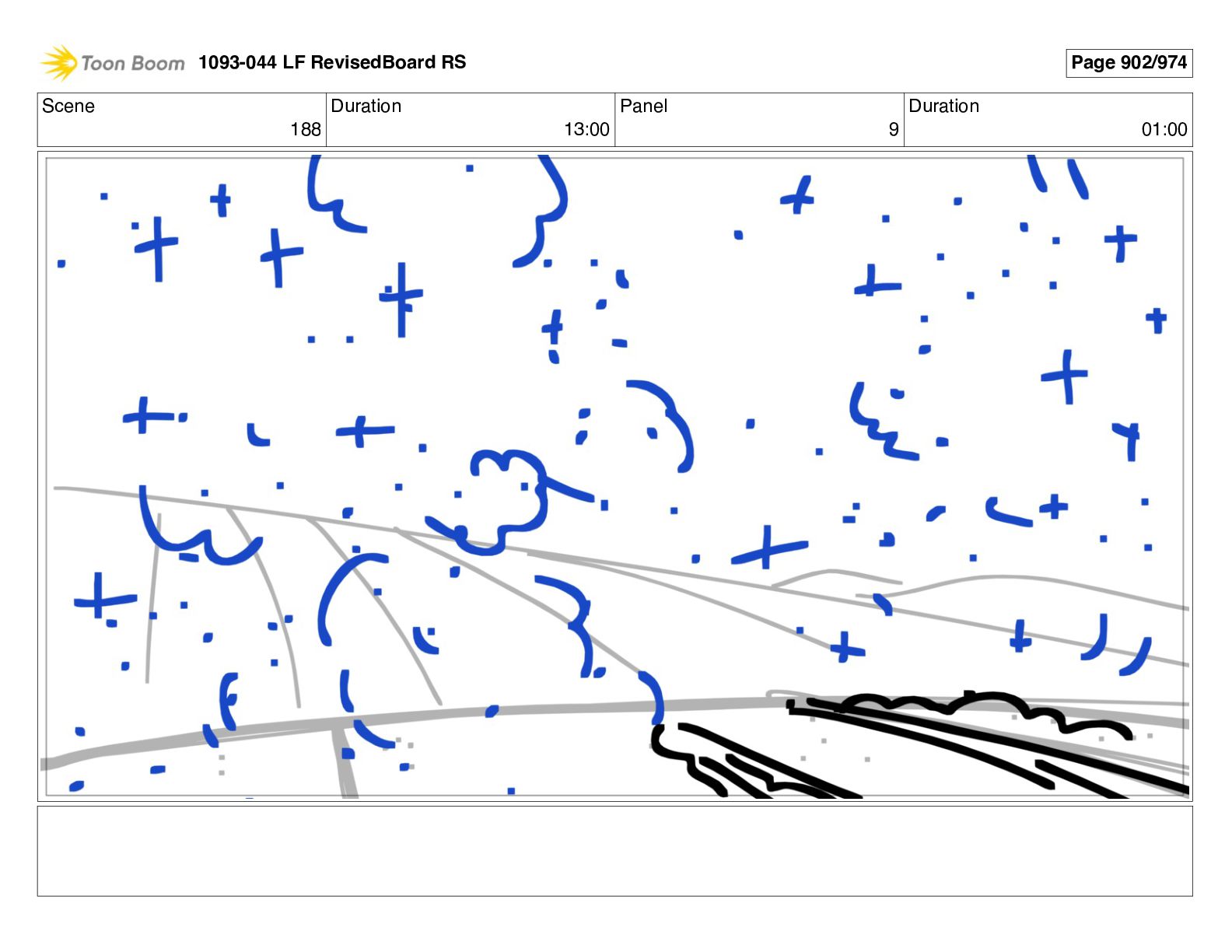The height and width of the screenshot is (952, 1232).
Task: Click the Toon Boom logo
Action: [x=113, y=63]
